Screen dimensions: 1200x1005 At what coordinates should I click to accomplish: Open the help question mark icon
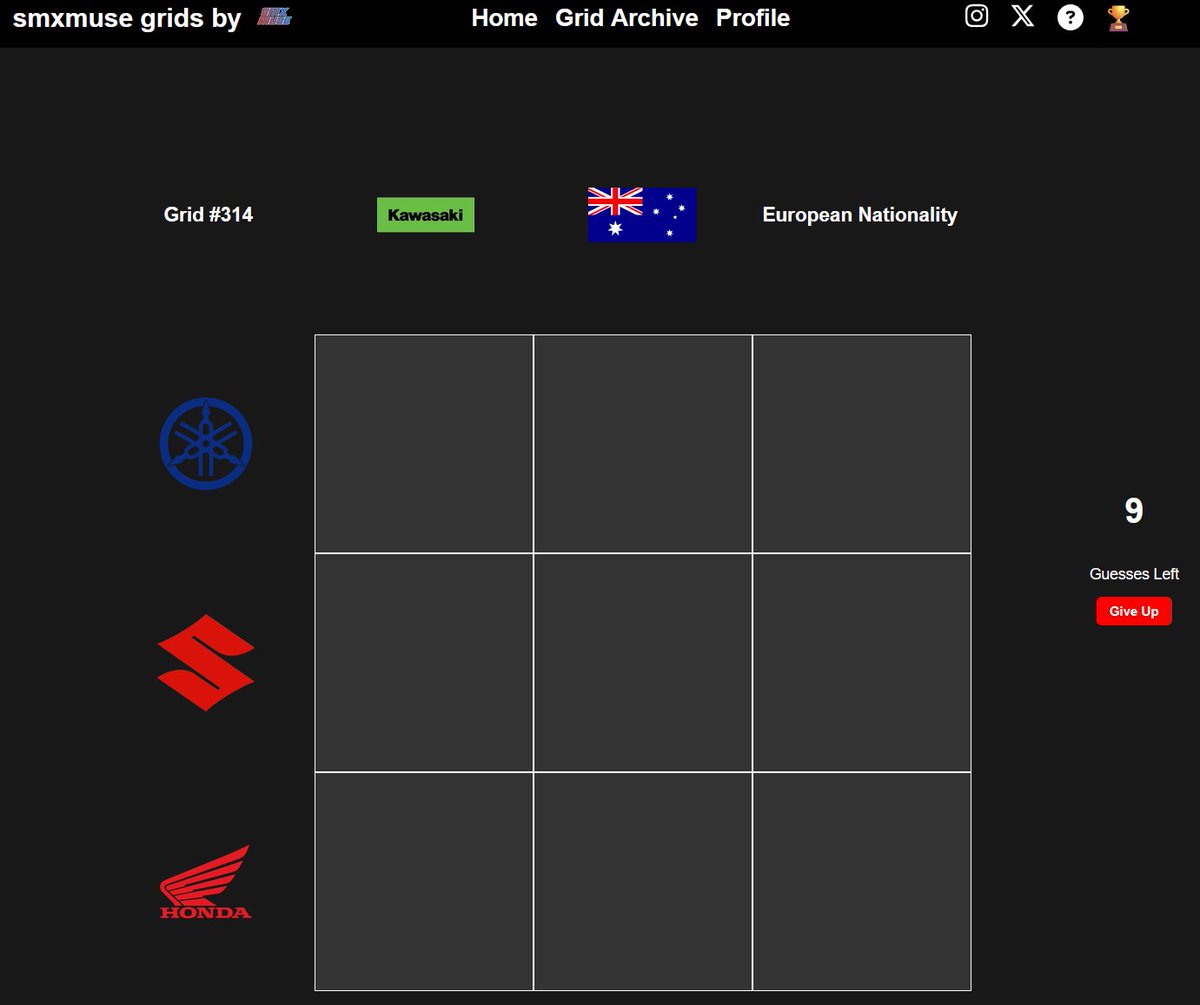[x=1070, y=17]
